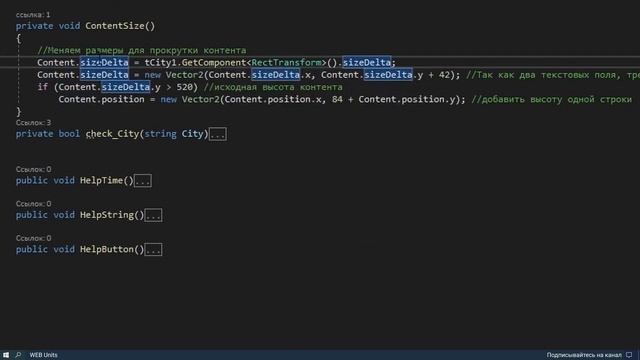Click the comment 'исходная высота контента'
Image resolution: width=640 pixels, height=360 pixels.
point(273,87)
